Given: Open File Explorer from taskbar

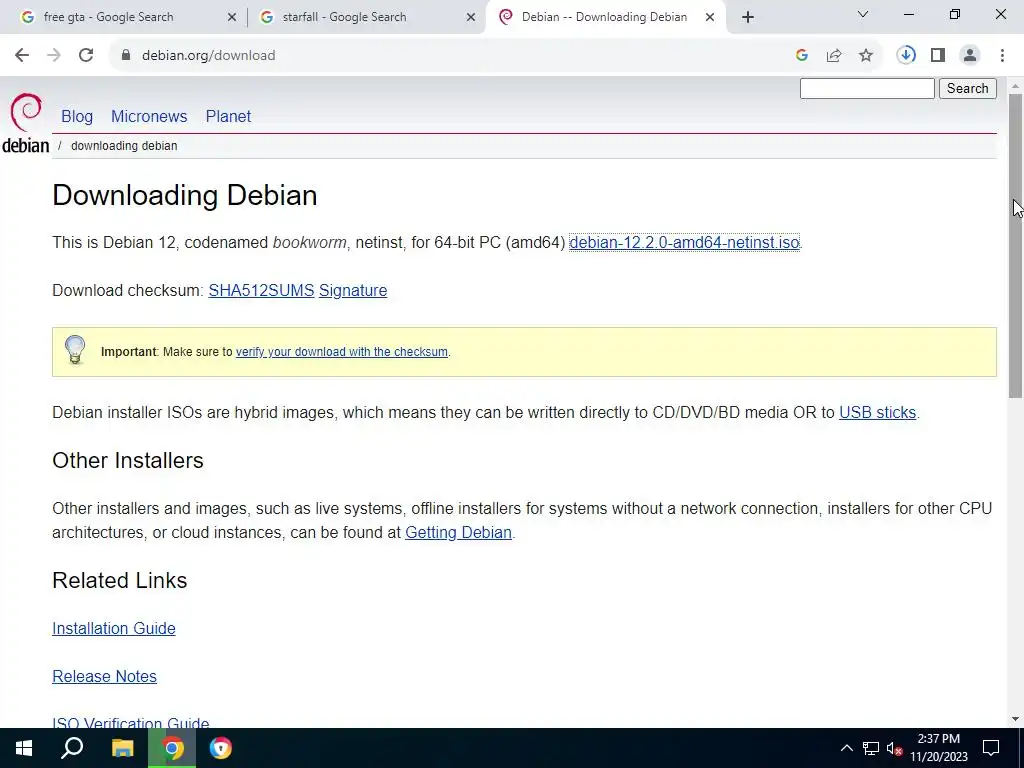Looking at the screenshot, I should [122, 748].
